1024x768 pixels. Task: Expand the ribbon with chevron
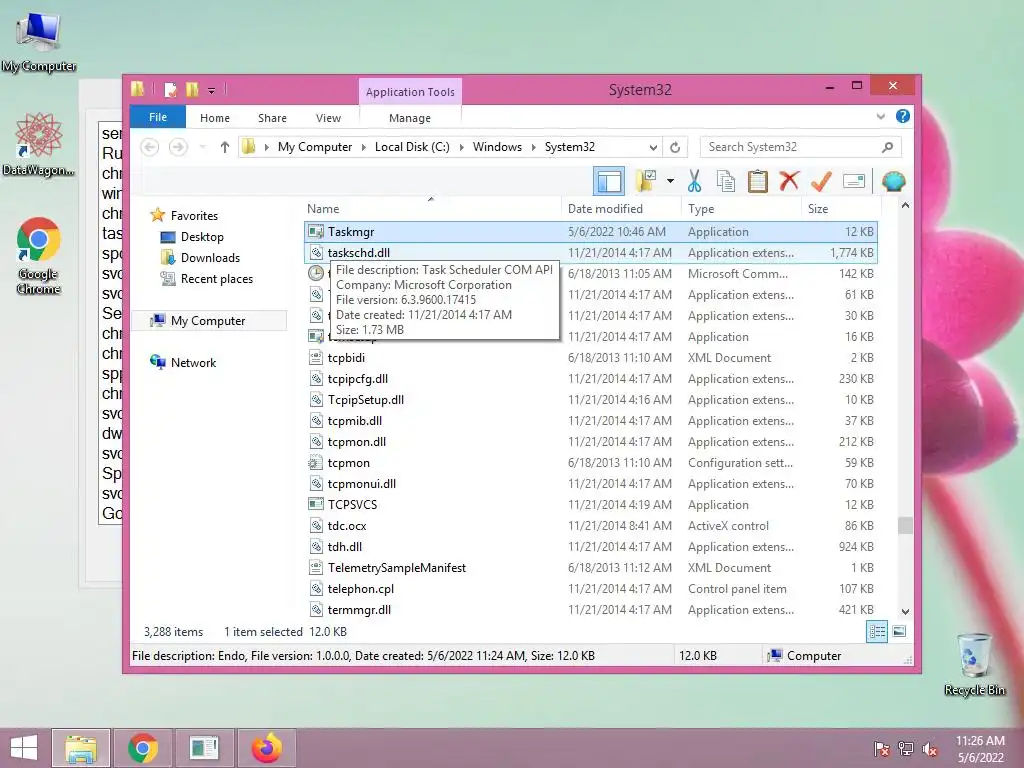click(880, 117)
